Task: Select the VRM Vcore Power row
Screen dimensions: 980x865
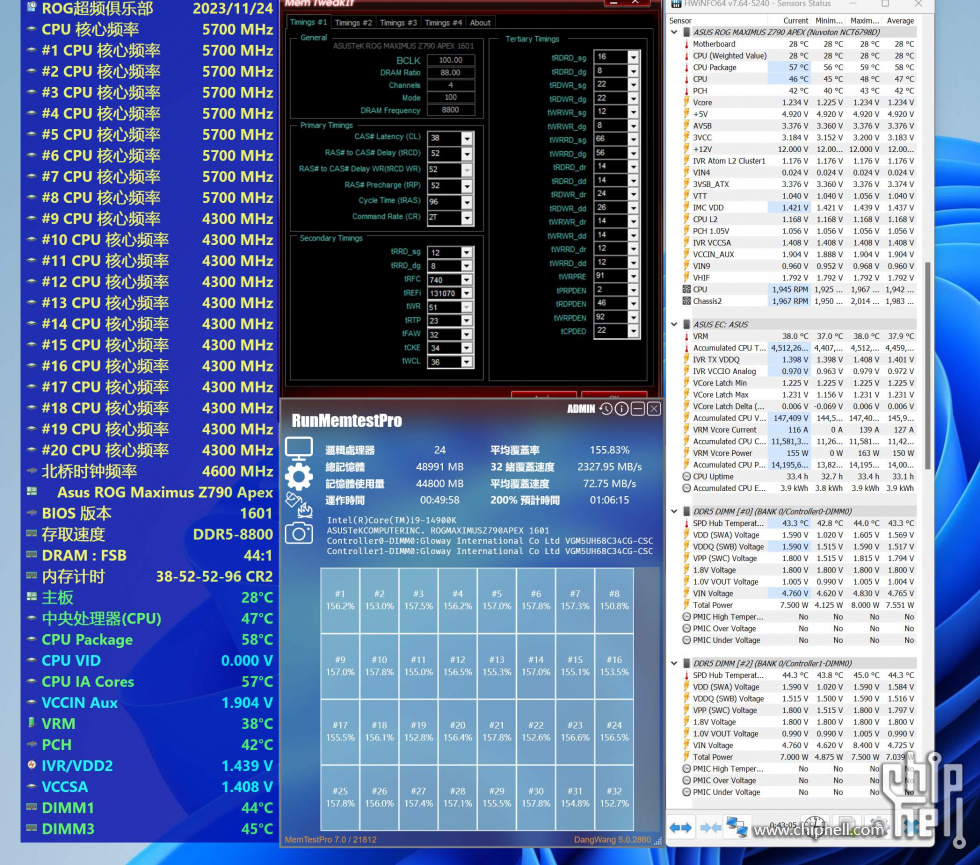Action: pyautogui.click(x=799, y=452)
